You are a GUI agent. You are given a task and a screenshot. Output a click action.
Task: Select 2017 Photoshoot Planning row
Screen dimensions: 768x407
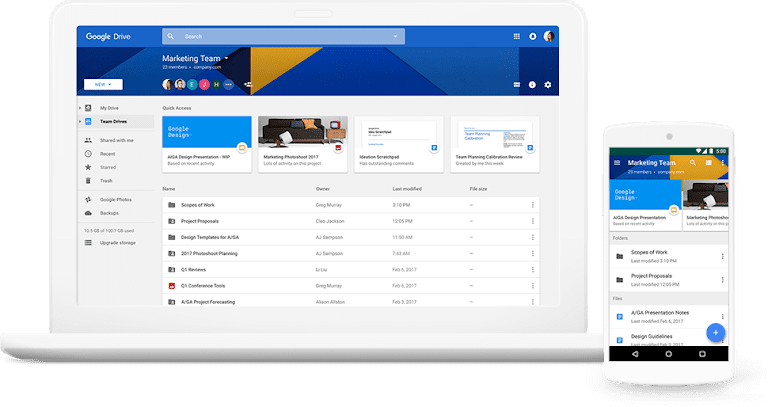(x=351, y=254)
